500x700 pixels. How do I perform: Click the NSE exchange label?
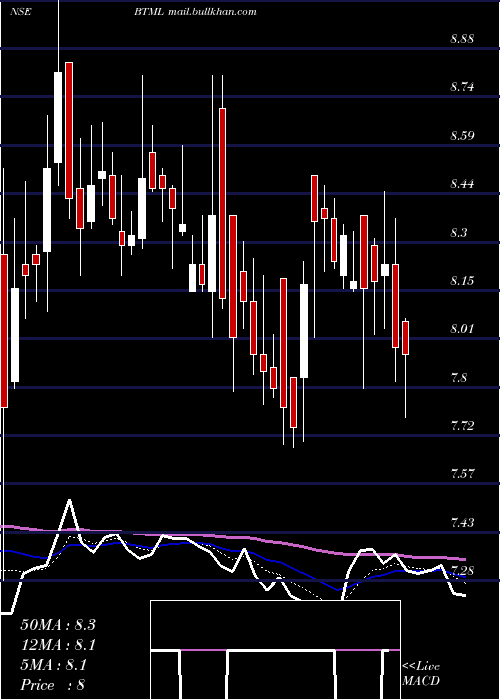20,12
